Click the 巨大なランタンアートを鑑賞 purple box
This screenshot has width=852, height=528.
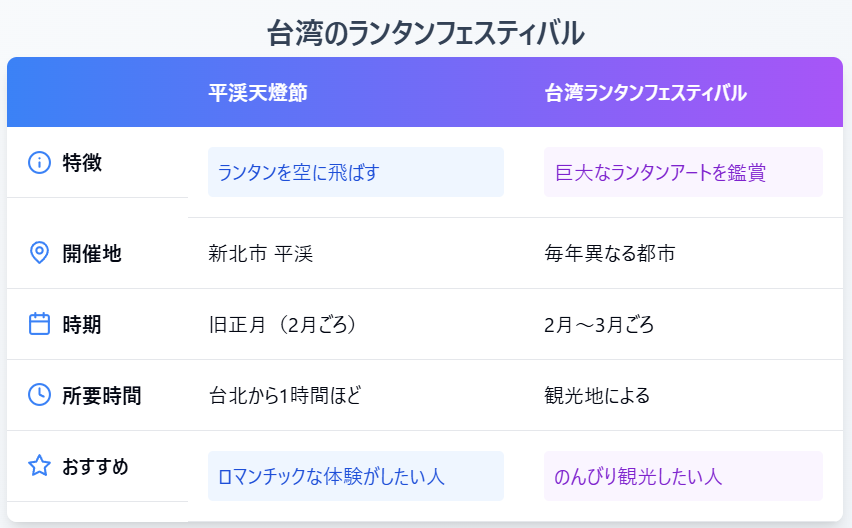click(x=682, y=172)
